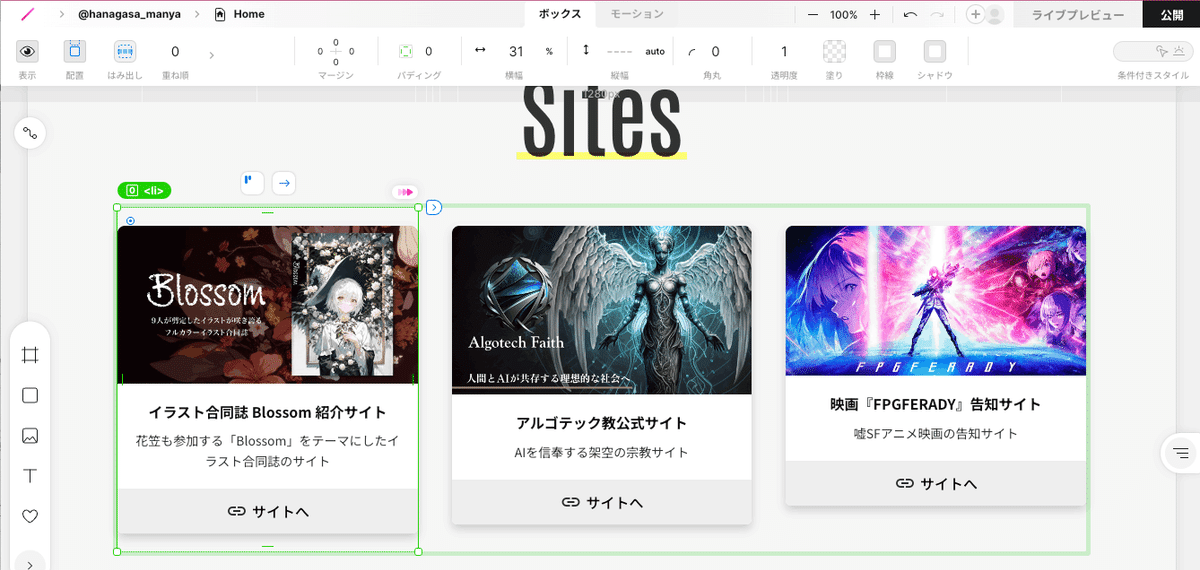The image size is (1200, 570).
Task: Edit the 角丸 radius value
Action: coord(715,51)
